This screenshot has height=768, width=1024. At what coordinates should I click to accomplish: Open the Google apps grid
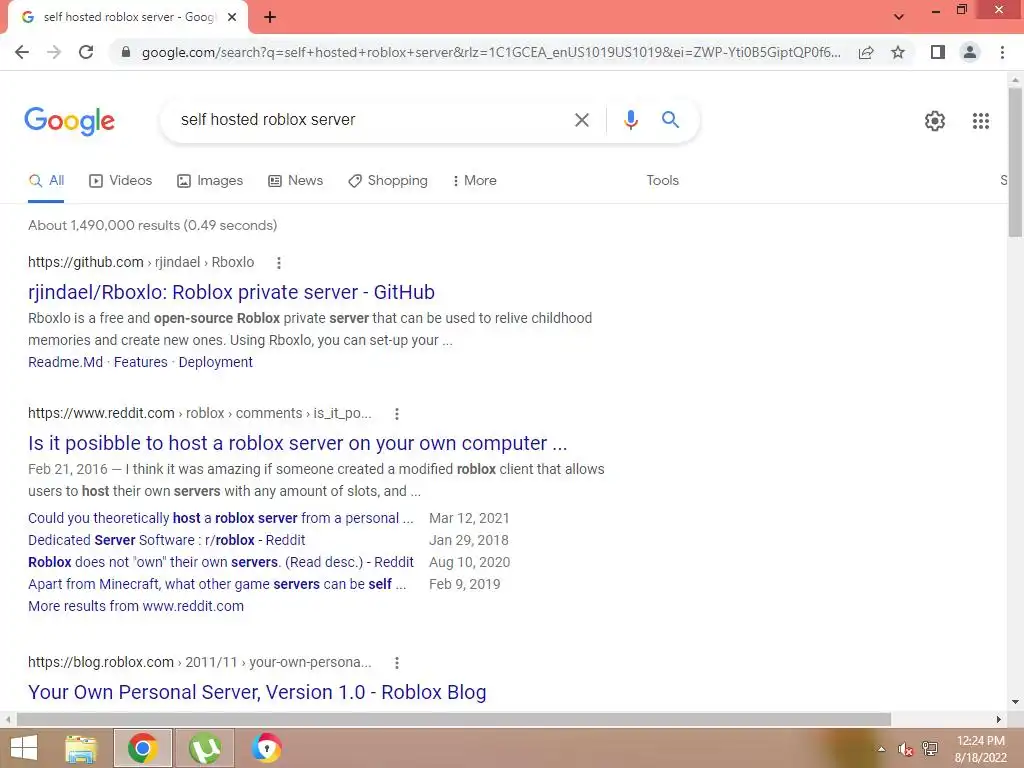[x=981, y=121]
